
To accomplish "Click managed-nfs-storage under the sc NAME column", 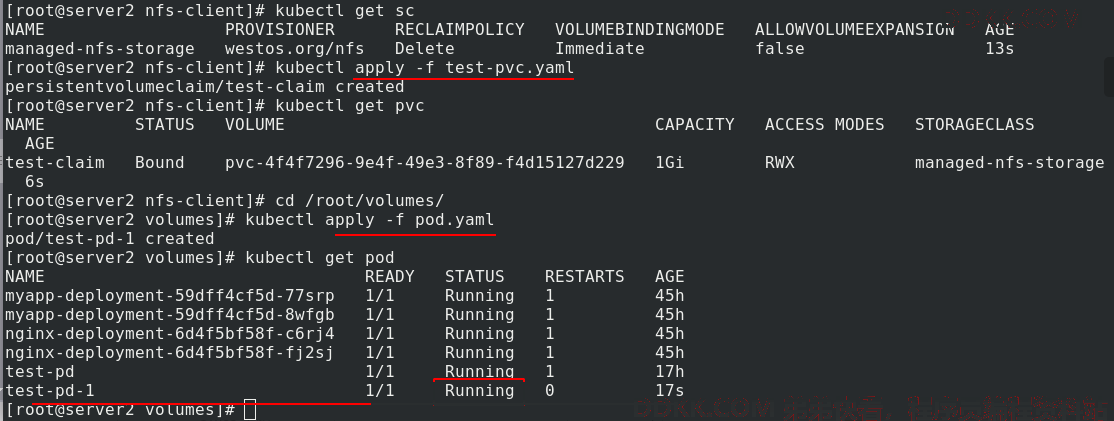I will click(99, 49).
